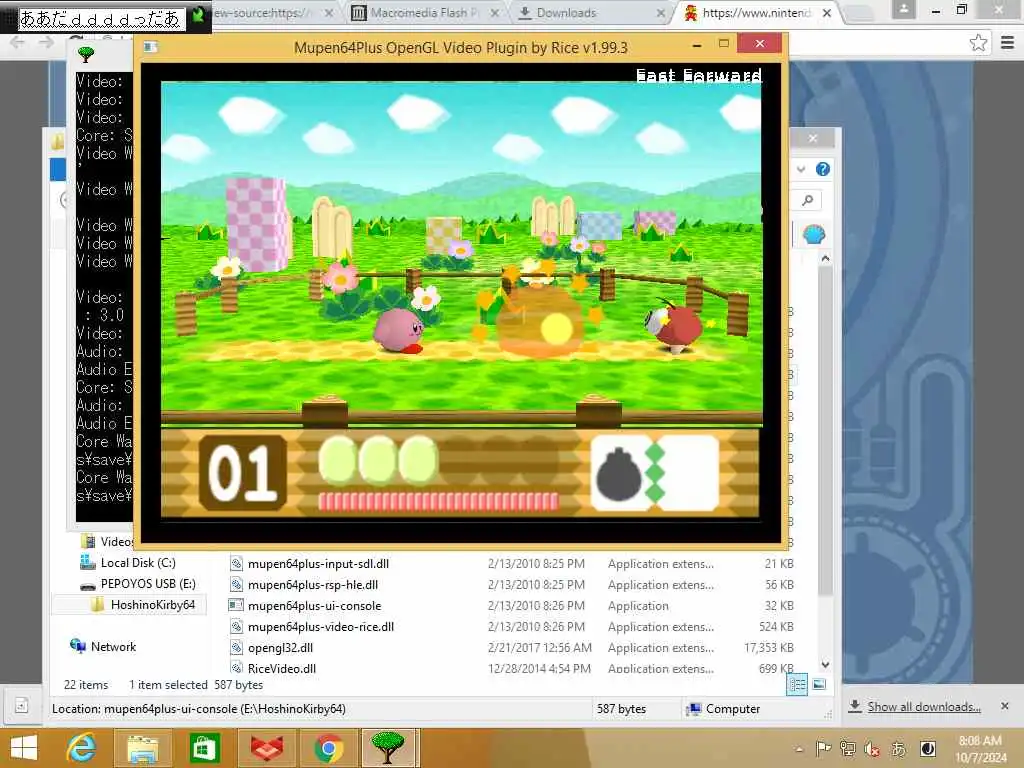Switch Explorer to large icons view
Image resolution: width=1024 pixels, height=768 pixels.
819,684
